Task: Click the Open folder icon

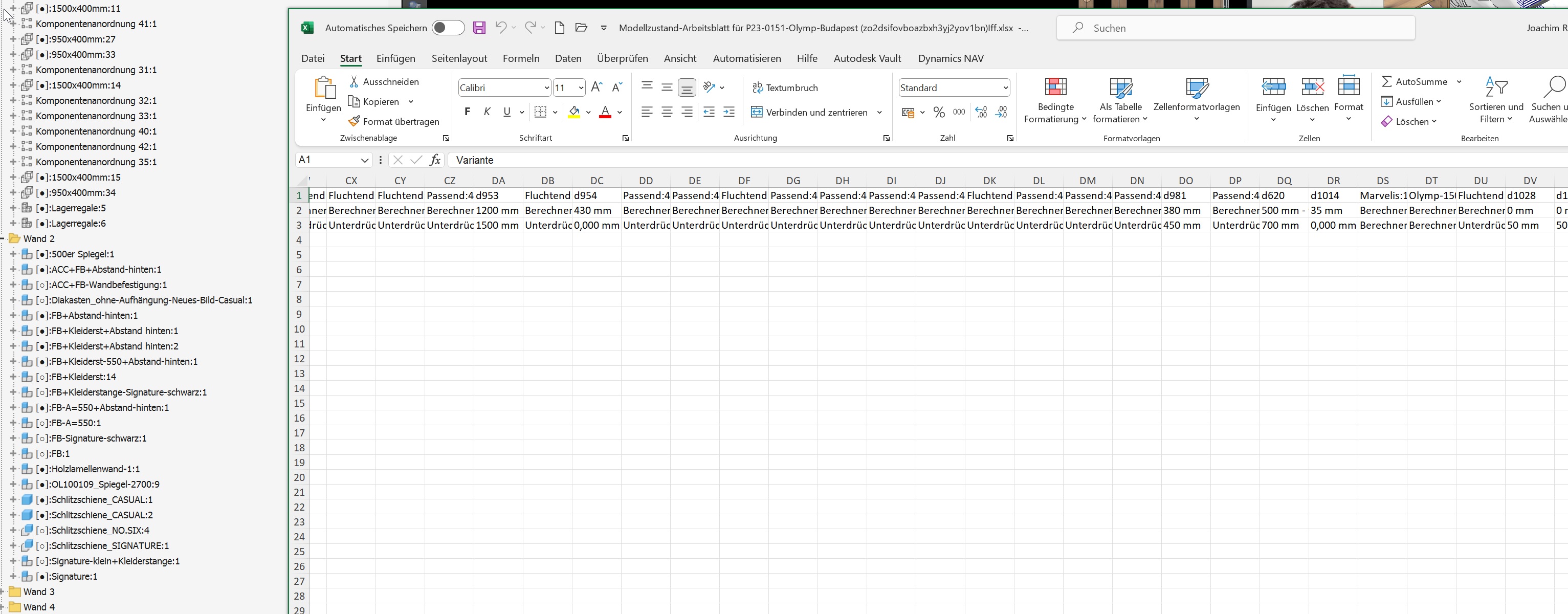Action: click(581, 28)
